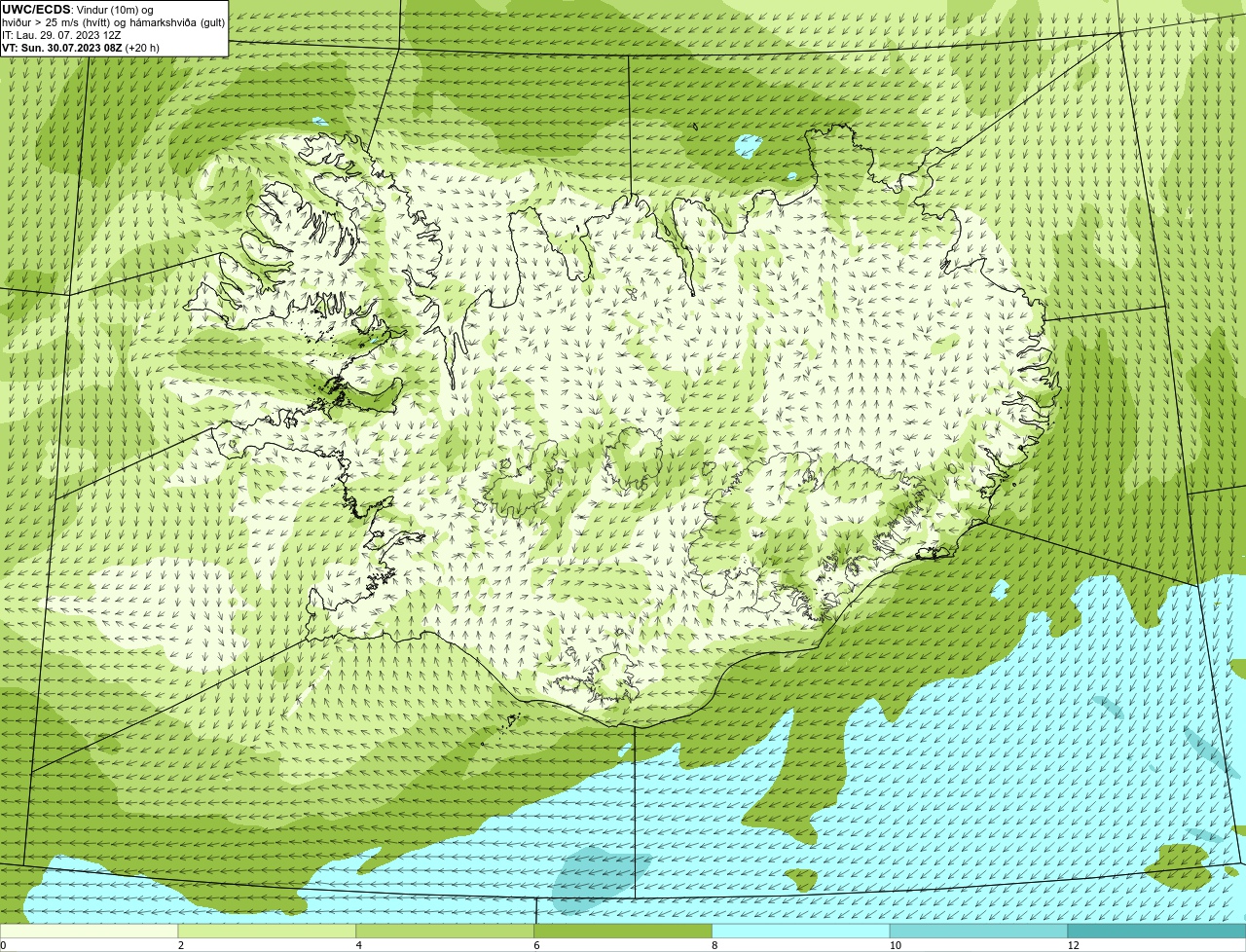Viewport: 1246px width, 952px height.
Task: Click the legend scale label "2"
Action: coord(180,945)
